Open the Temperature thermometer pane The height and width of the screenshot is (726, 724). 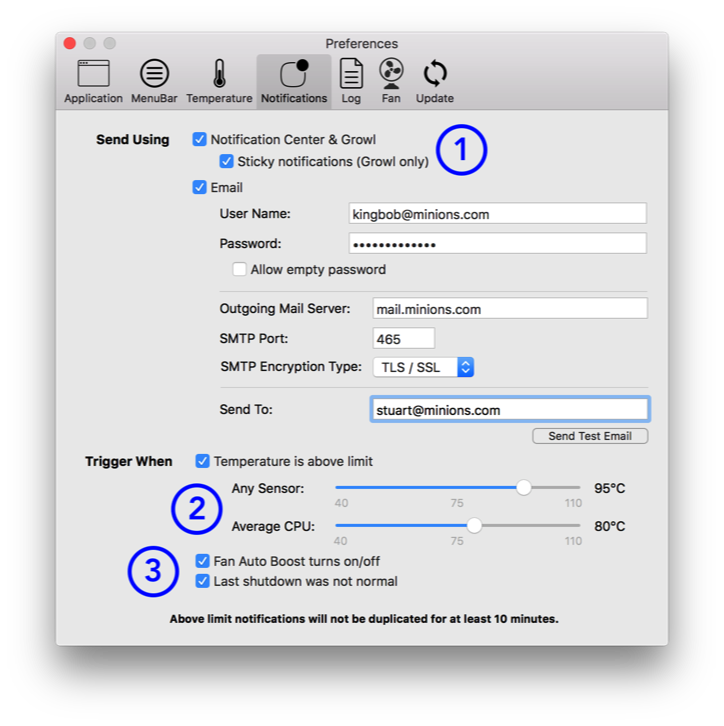pyautogui.click(x=219, y=81)
